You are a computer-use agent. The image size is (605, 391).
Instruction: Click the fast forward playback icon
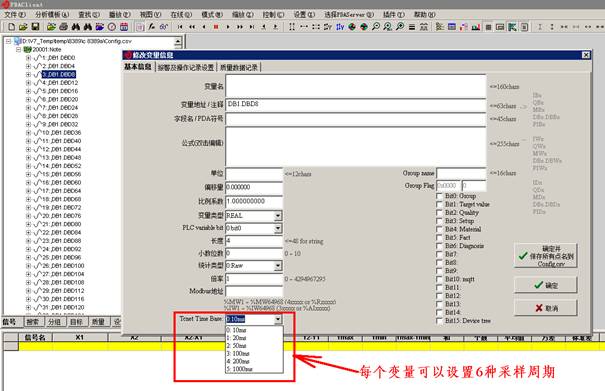[240, 27]
